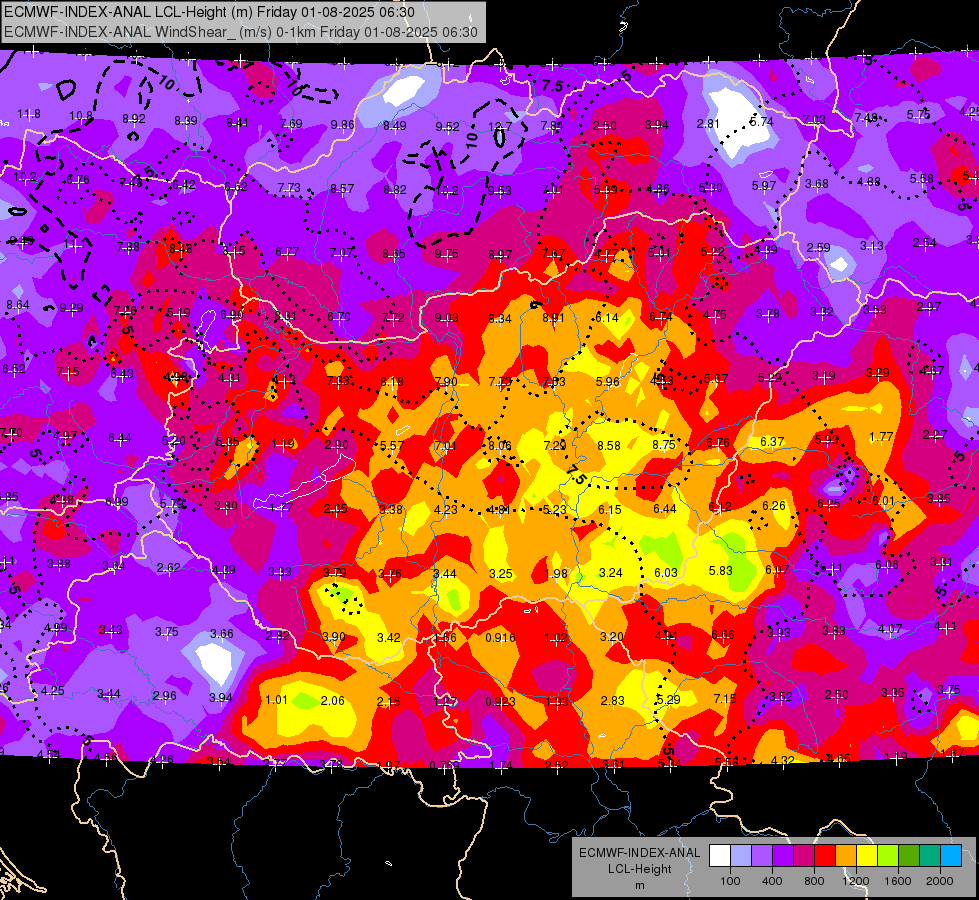Click the wind shear value 10.8
Screen dimensions: 979x900
[x=81, y=116]
